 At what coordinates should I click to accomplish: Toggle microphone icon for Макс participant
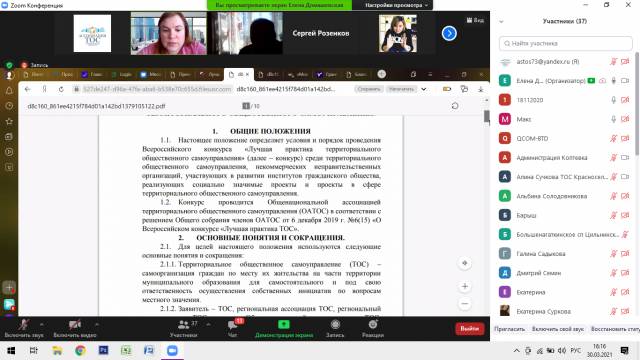(x=613, y=119)
